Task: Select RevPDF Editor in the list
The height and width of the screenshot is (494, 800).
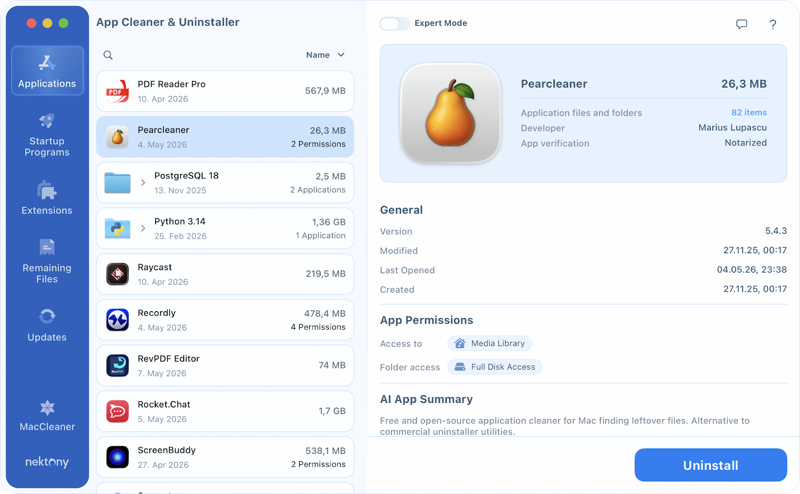Action: pyautogui.click(x=225, y=365)
